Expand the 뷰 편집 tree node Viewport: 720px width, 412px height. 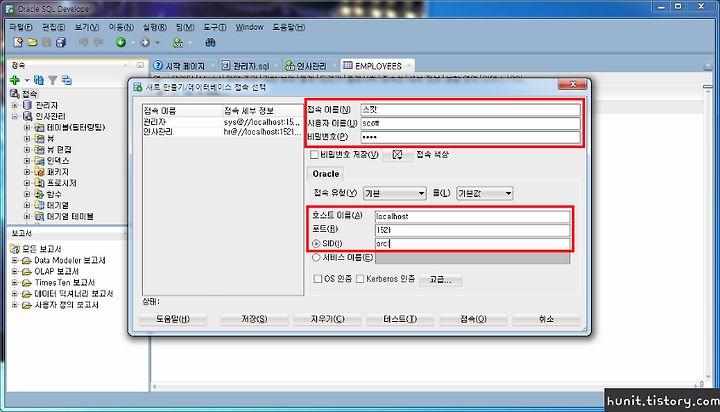pyautogui.click(x=27, y=149)
